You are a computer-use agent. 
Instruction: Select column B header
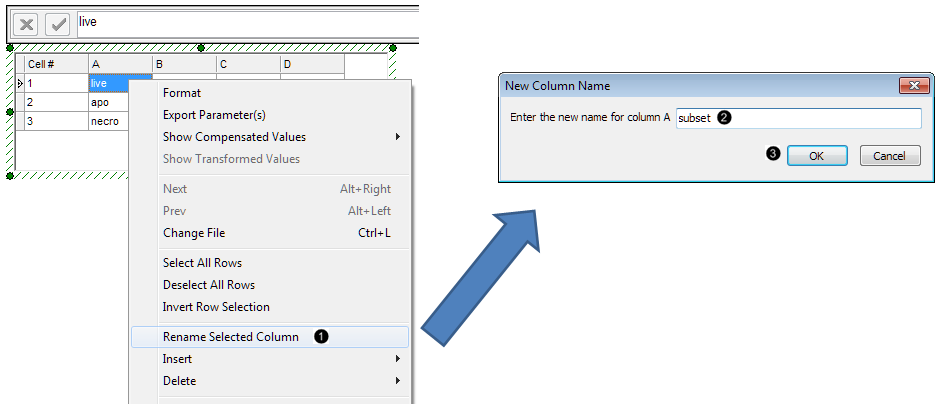184,65
